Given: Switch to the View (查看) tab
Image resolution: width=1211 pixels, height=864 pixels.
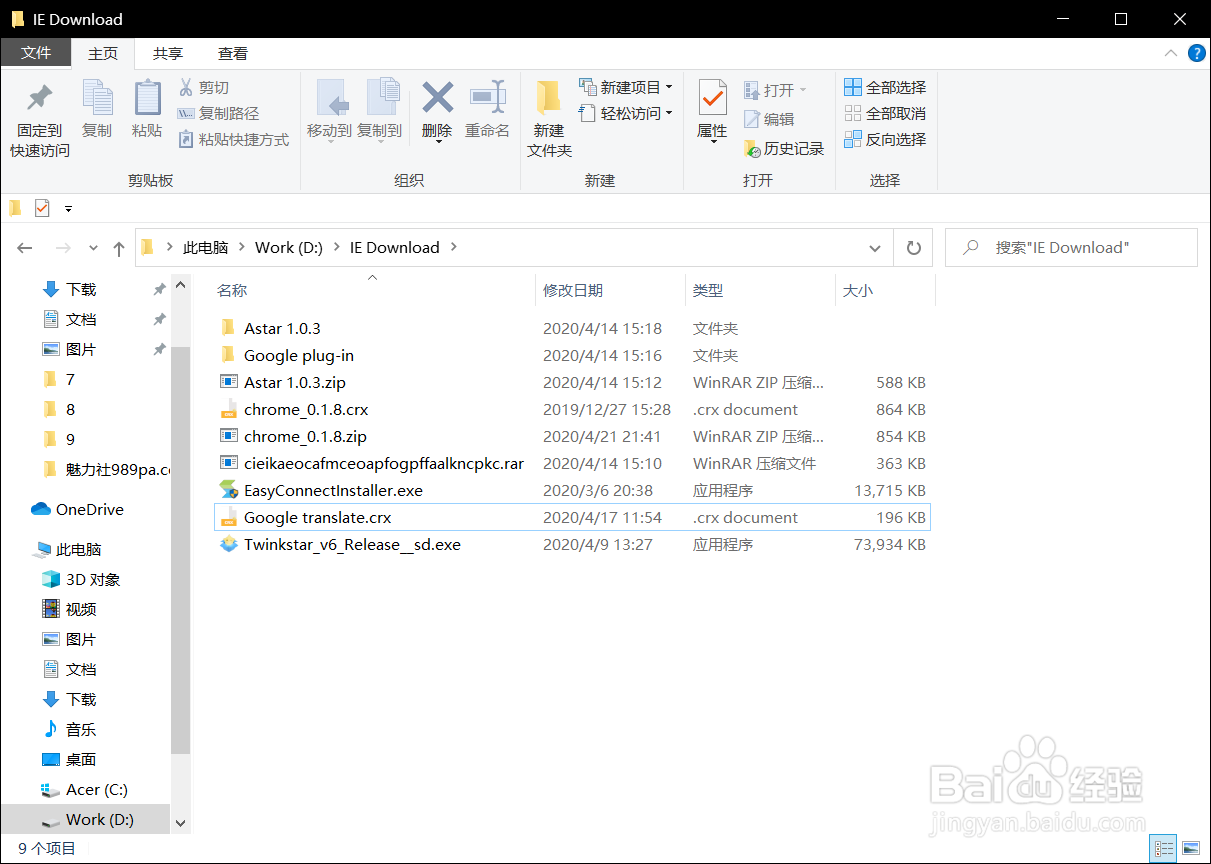Looking at the screenshot, I should pyautogui.click(x=233, y=53).
